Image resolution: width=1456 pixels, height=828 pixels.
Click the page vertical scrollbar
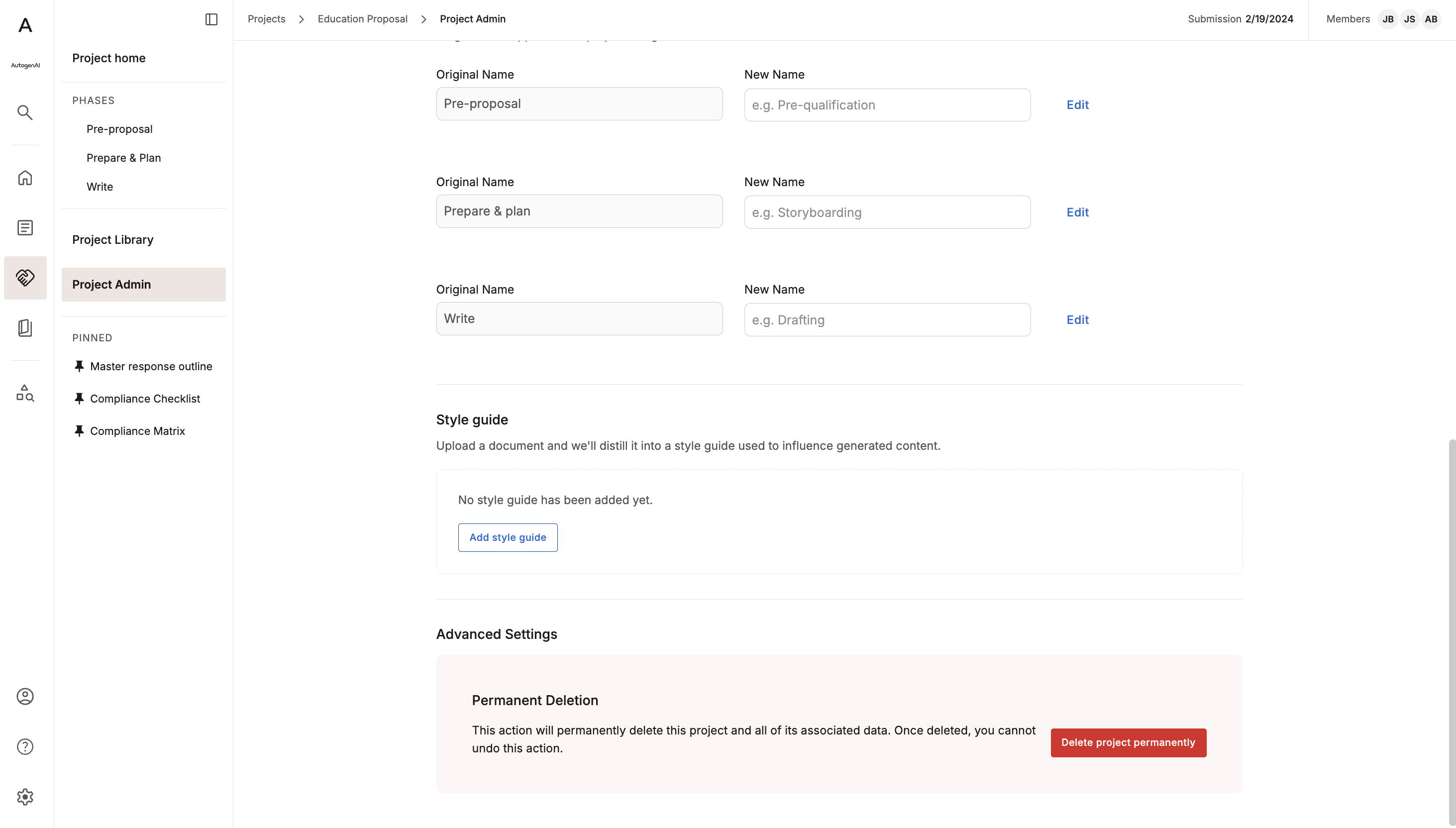1452,631
